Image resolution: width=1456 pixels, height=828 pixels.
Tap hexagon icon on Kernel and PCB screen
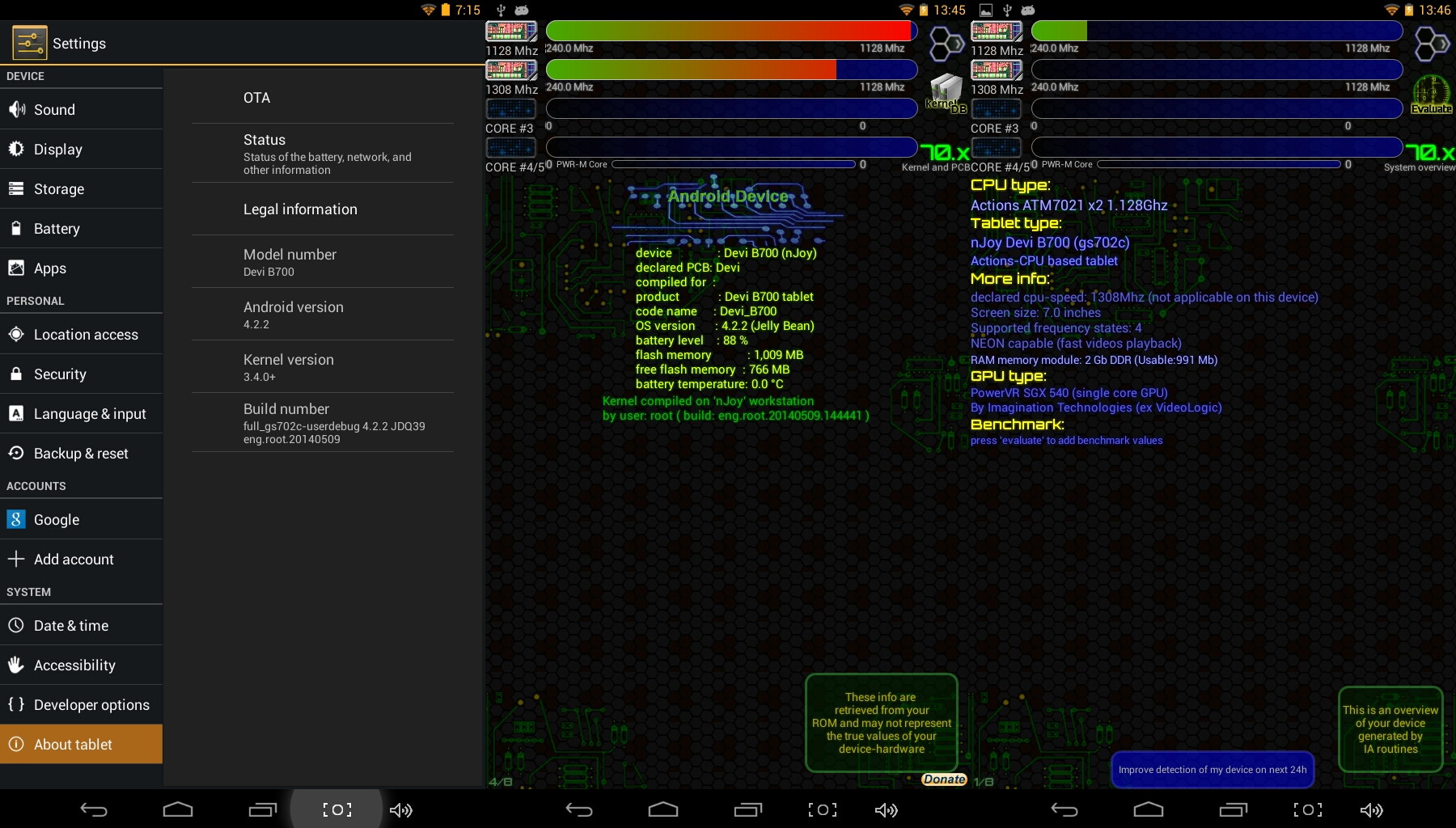946,44
